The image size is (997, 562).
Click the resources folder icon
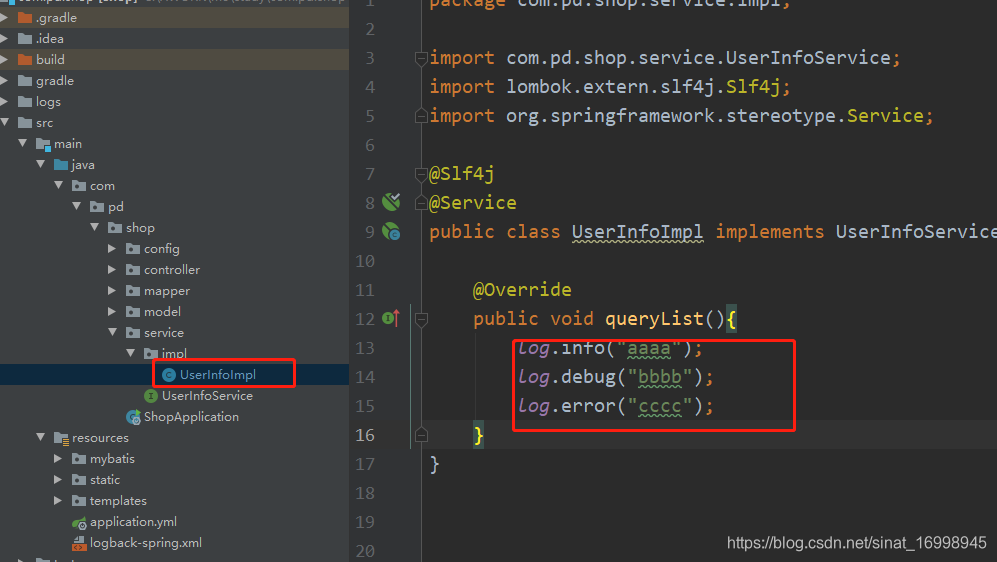click(x=61, y=438)
